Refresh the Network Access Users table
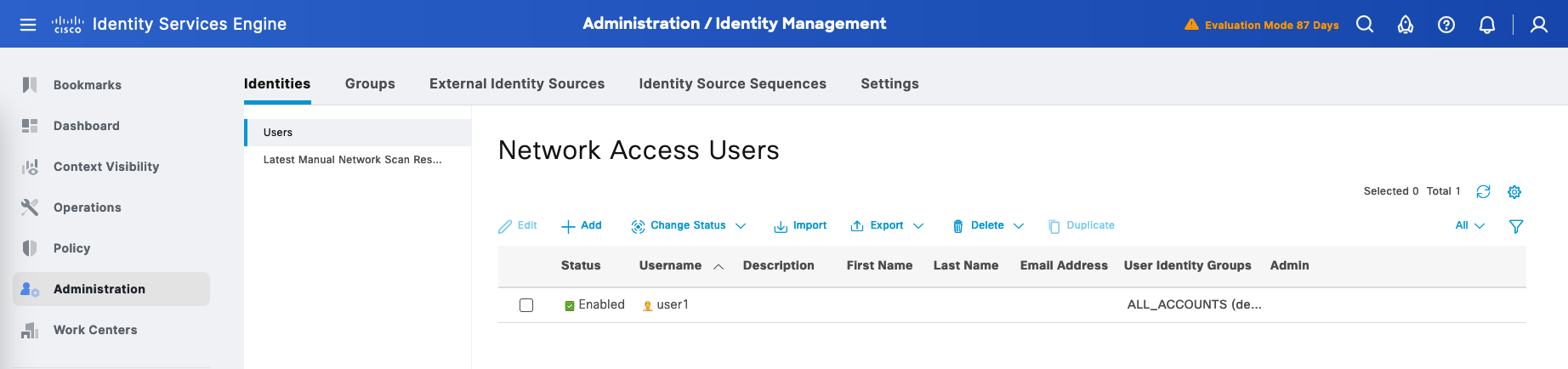 pyautogui.click(x=1483, y=192)
